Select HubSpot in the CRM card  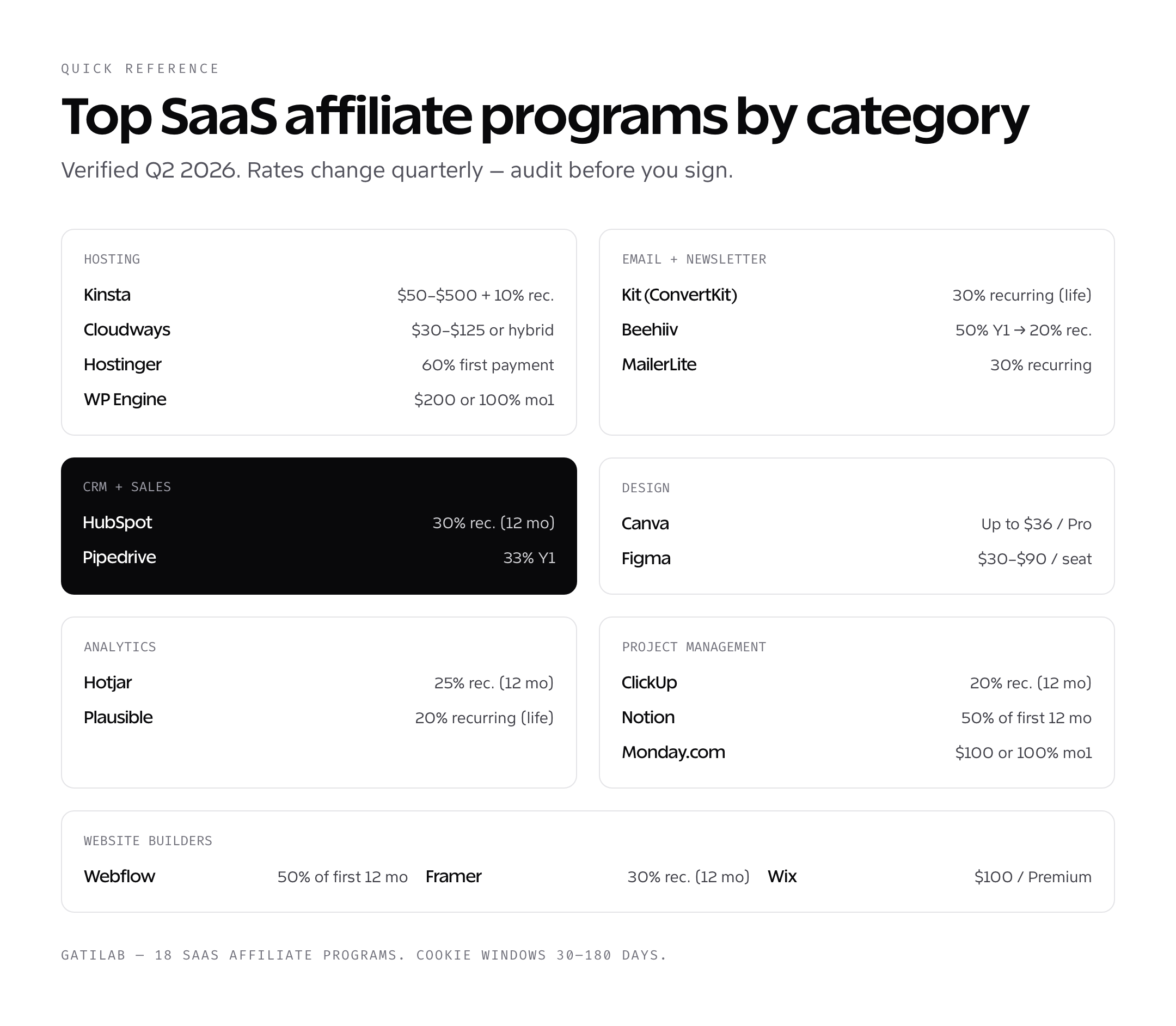coord(117,523)
